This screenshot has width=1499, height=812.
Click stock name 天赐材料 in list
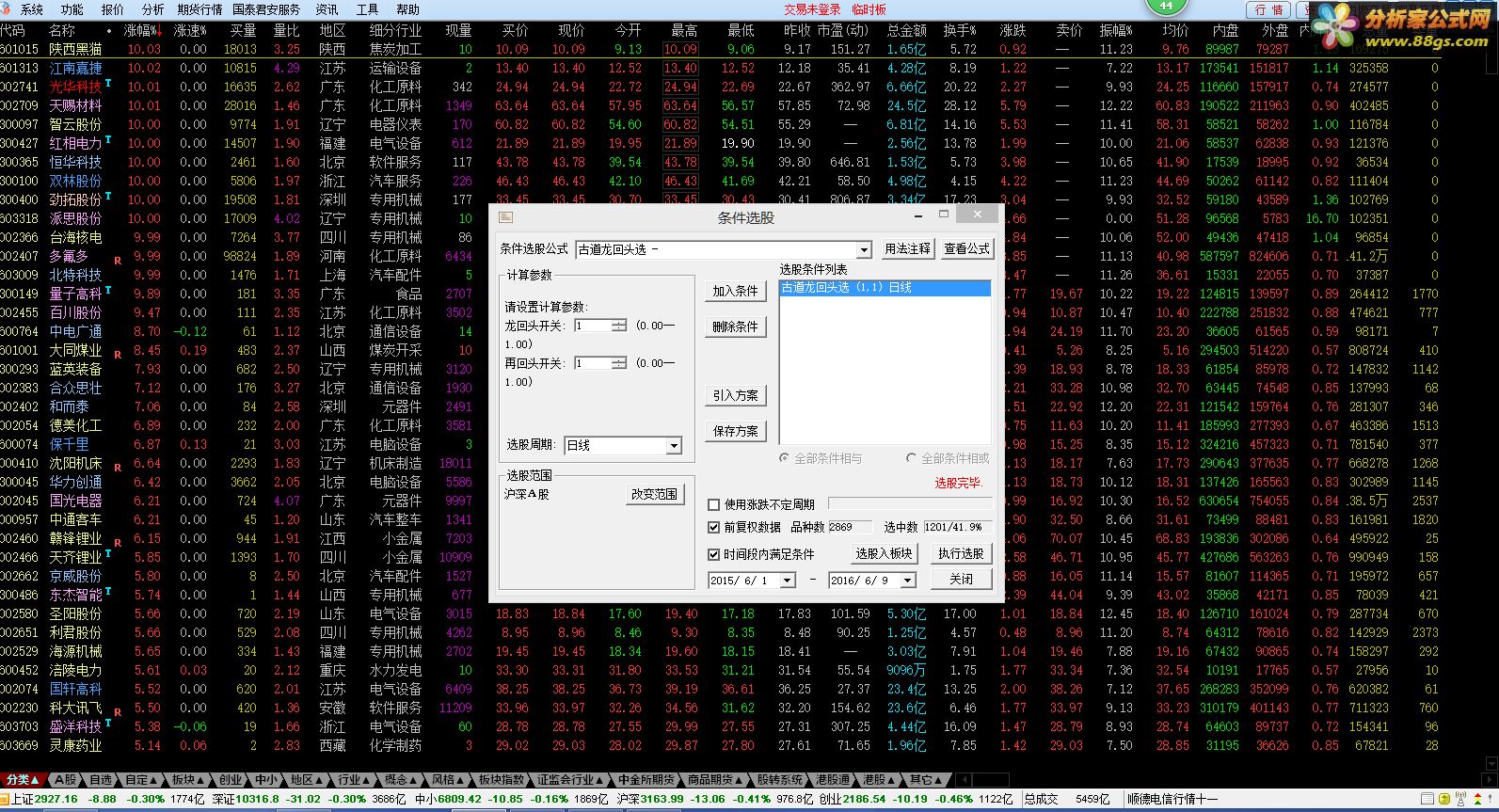click(75, 105)
